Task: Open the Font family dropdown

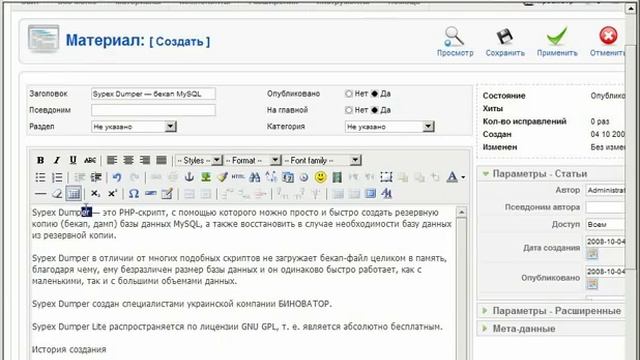Action: click(322, 160)
